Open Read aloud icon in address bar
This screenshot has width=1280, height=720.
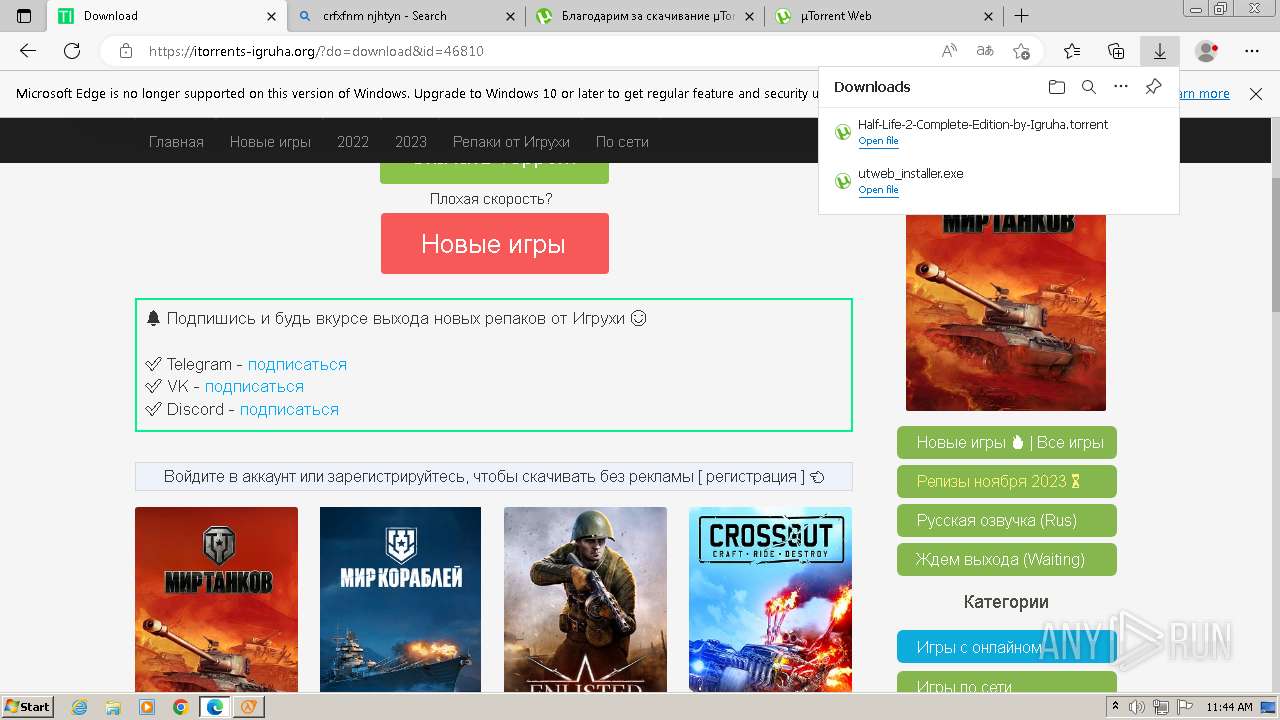tap(949, 51)
